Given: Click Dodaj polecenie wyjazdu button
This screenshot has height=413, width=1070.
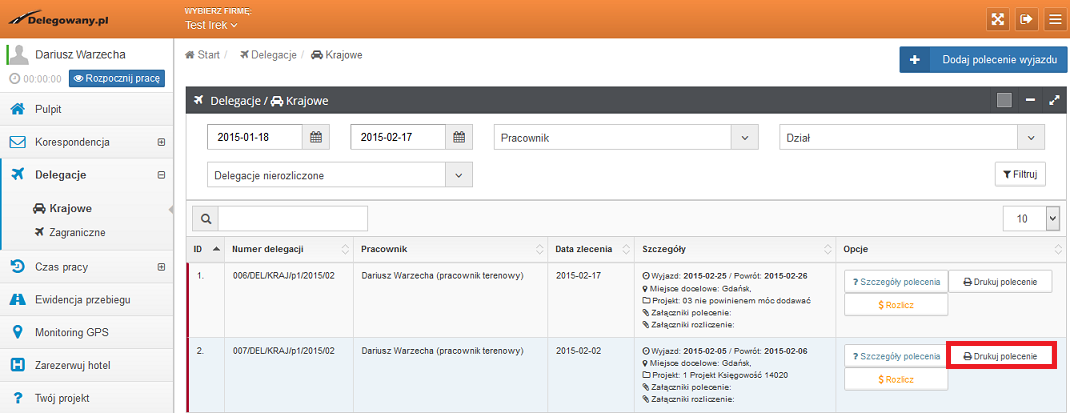Looking at the screenshot, I should tap(984, 60).
